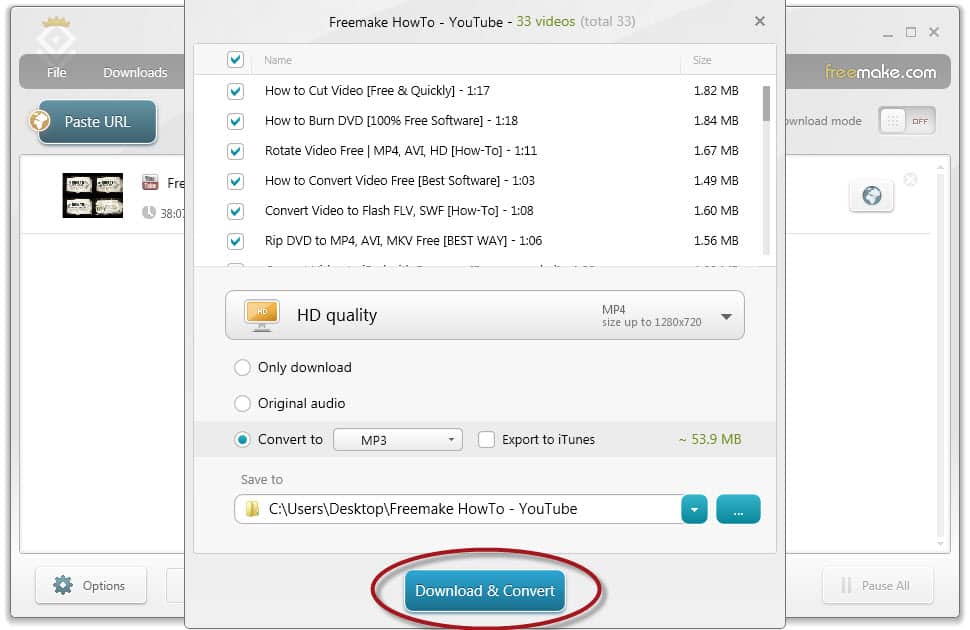Click the folder icon in save path
Image resolution: width=970 pixels, height=630 pixels.
pyautogui.click(x=252, y=509)
